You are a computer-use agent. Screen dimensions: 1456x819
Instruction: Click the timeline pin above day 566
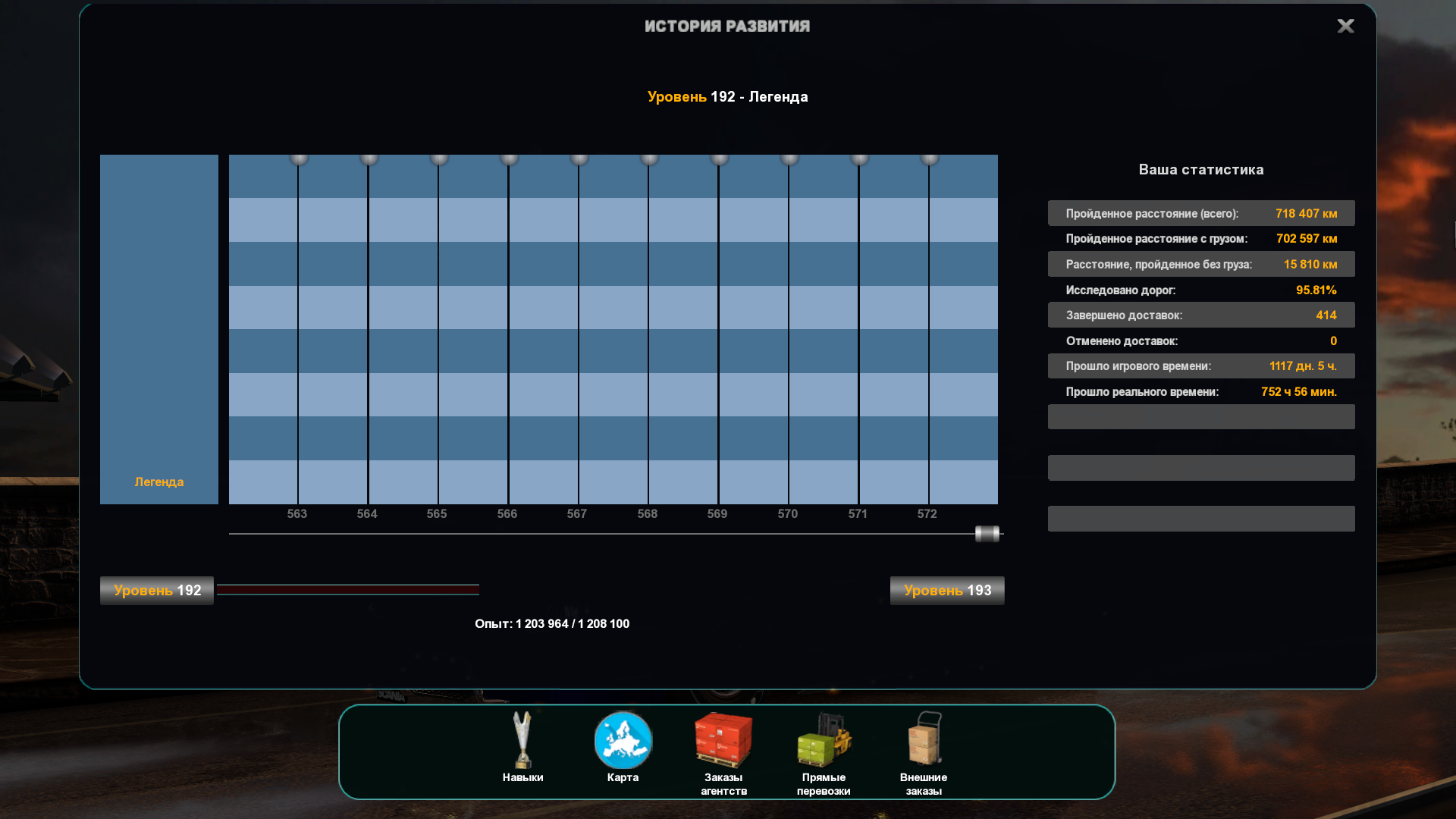point(509,158)
